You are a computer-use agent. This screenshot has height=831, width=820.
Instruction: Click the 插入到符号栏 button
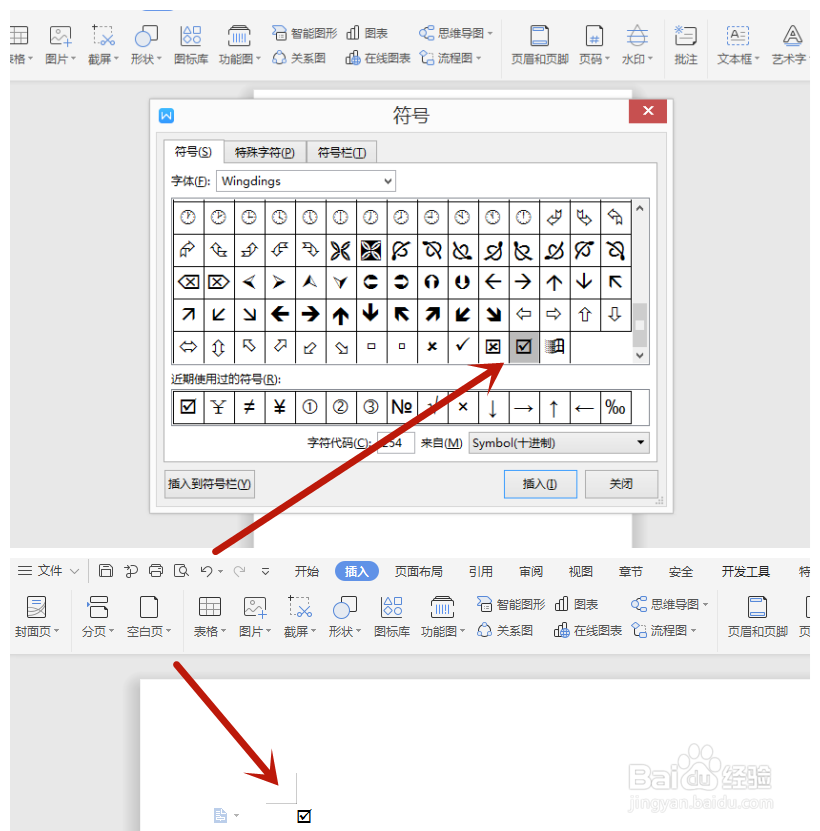pyautogui.click(x=209, y=483)
